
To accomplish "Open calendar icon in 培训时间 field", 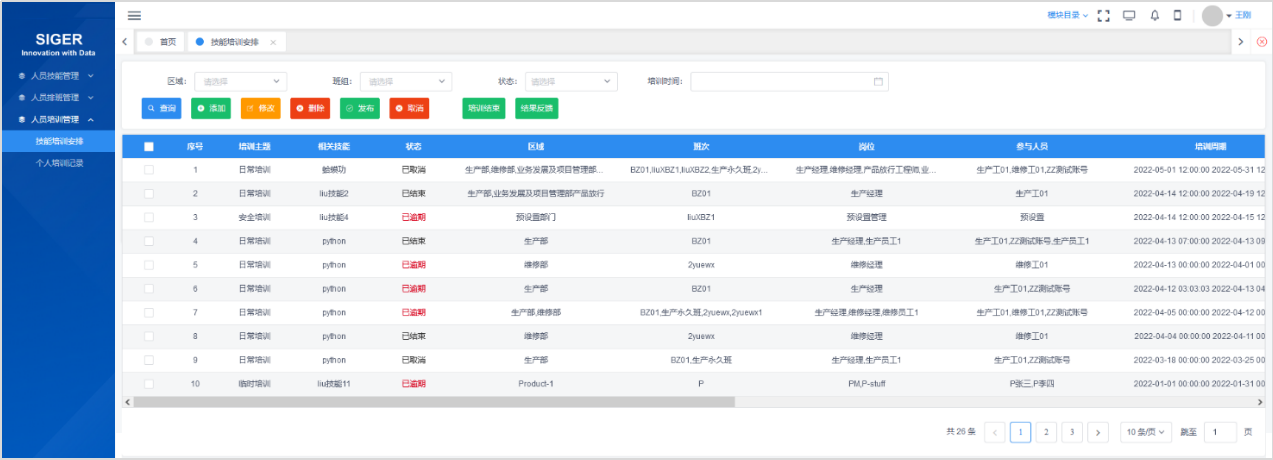I will point(878,81).
